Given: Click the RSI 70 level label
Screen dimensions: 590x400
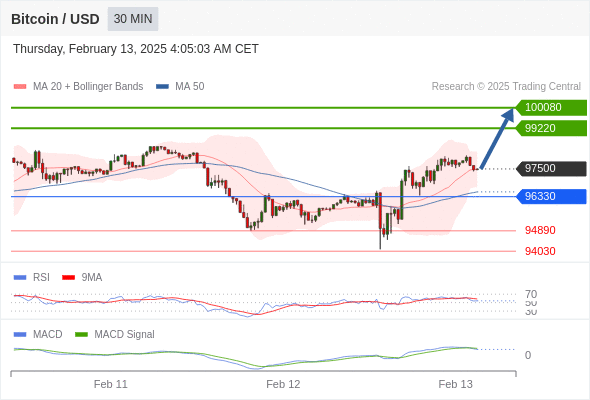Looking at the screenshot, I should pyautogui.click(x=531, y=294).
